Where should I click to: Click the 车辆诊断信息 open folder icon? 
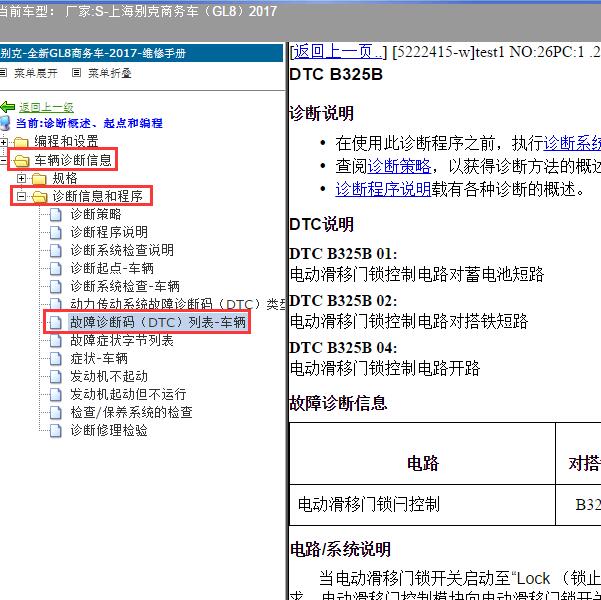(x=21, y=161)
